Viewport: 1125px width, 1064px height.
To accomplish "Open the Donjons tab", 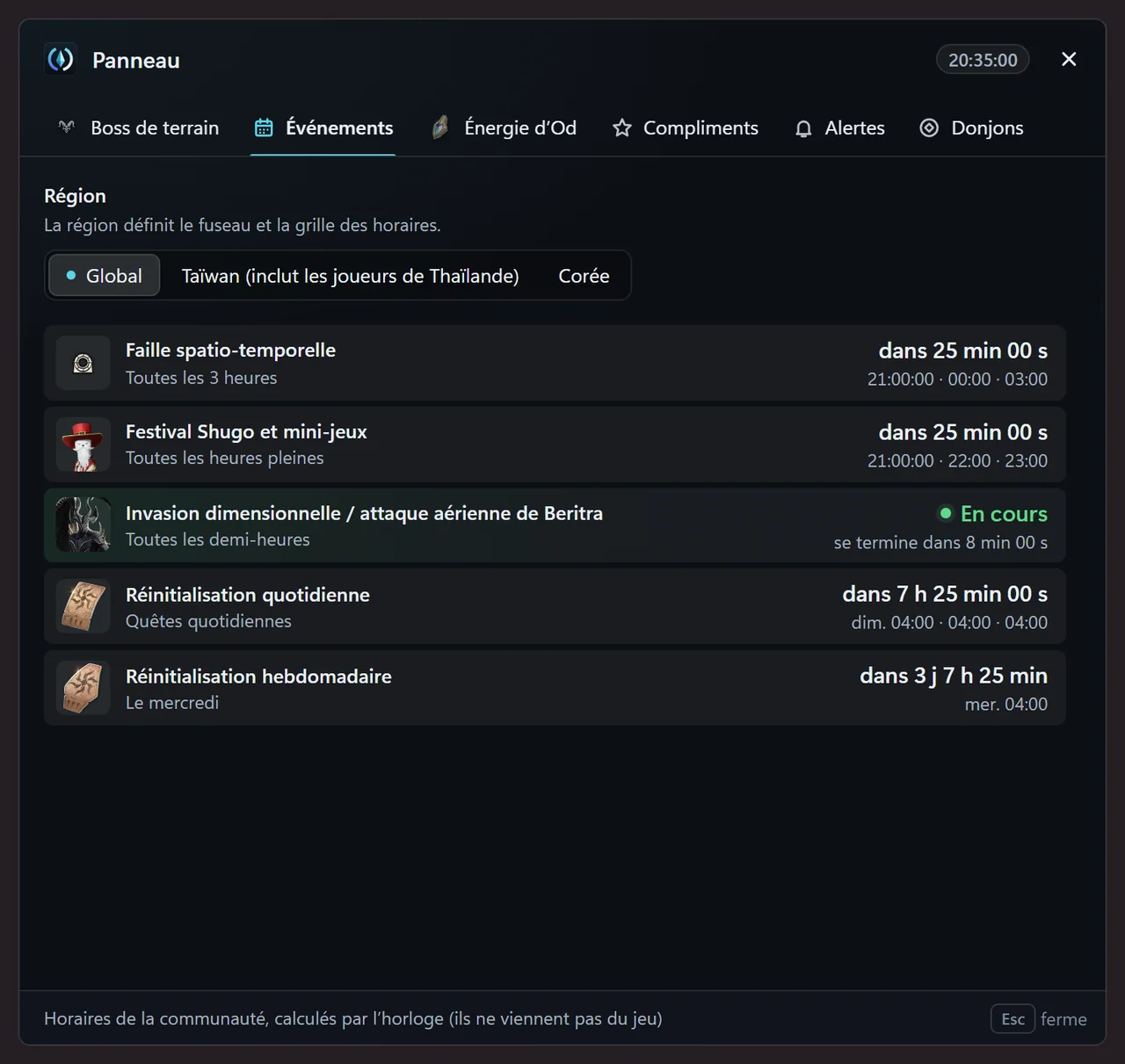I will coord(971,128).
